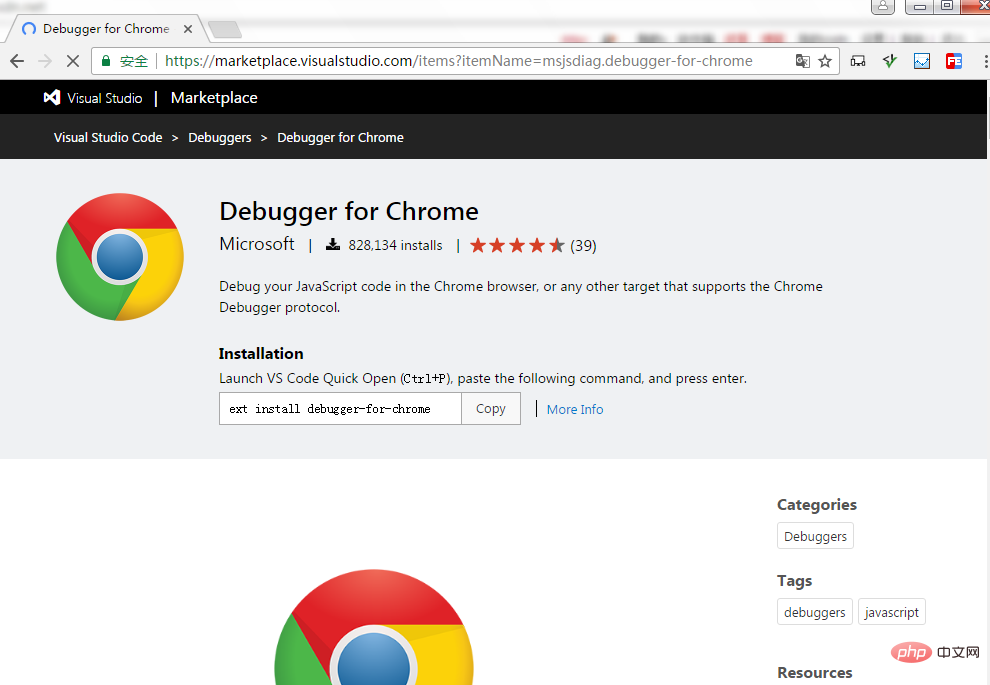Click the Copy install command button
Screen dimensions: 990x685
490,409
